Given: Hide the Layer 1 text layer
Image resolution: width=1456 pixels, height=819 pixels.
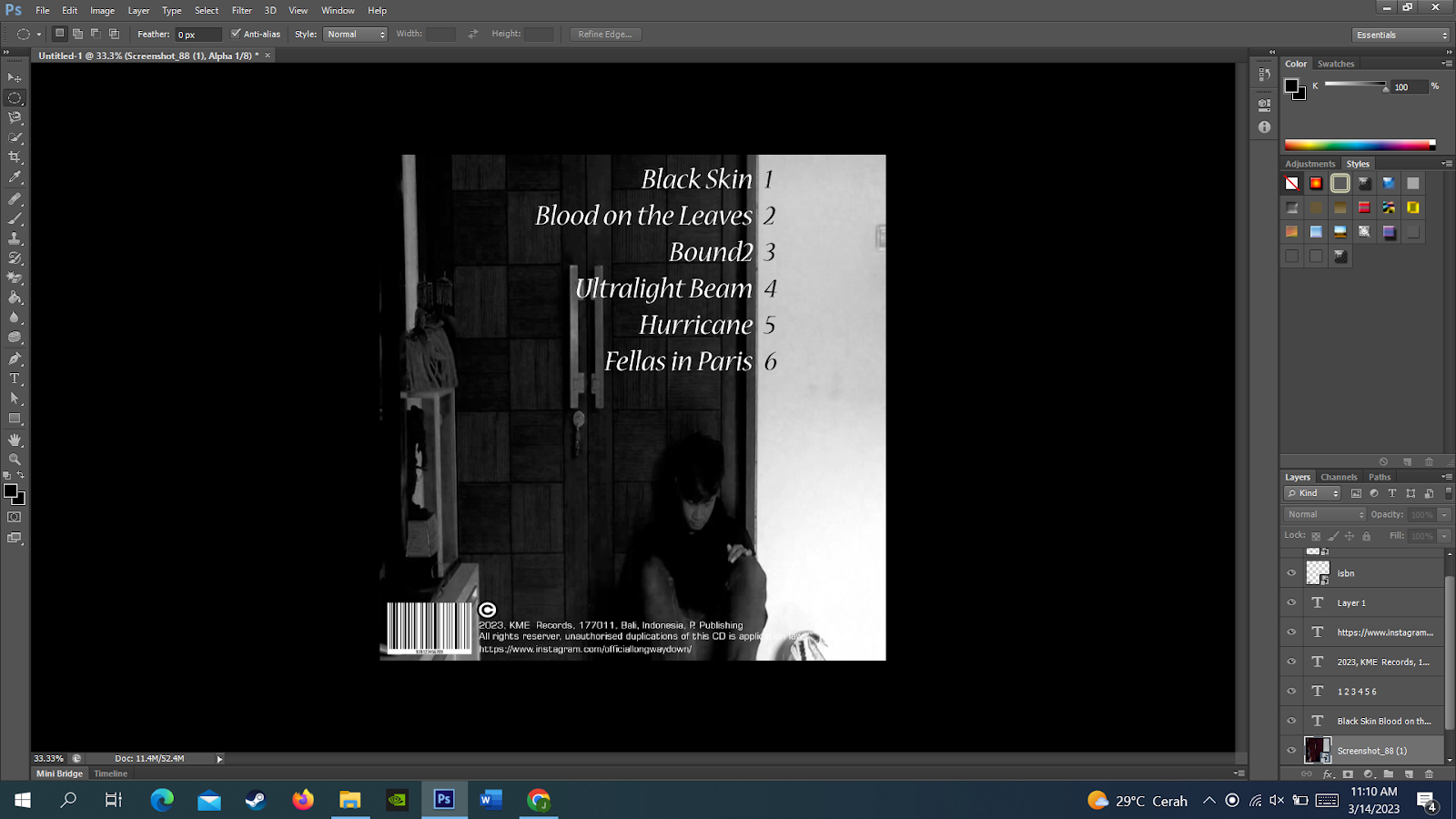Looking at the screenshot, I should click(x=1291, y=602).
